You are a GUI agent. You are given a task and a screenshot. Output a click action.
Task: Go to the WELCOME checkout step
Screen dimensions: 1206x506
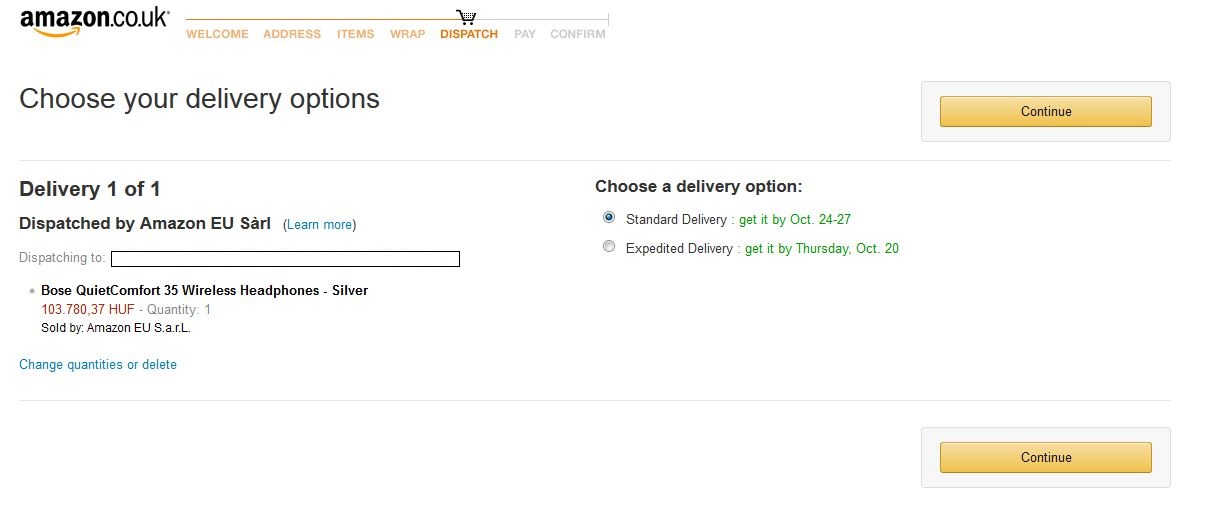coord(217,34)
